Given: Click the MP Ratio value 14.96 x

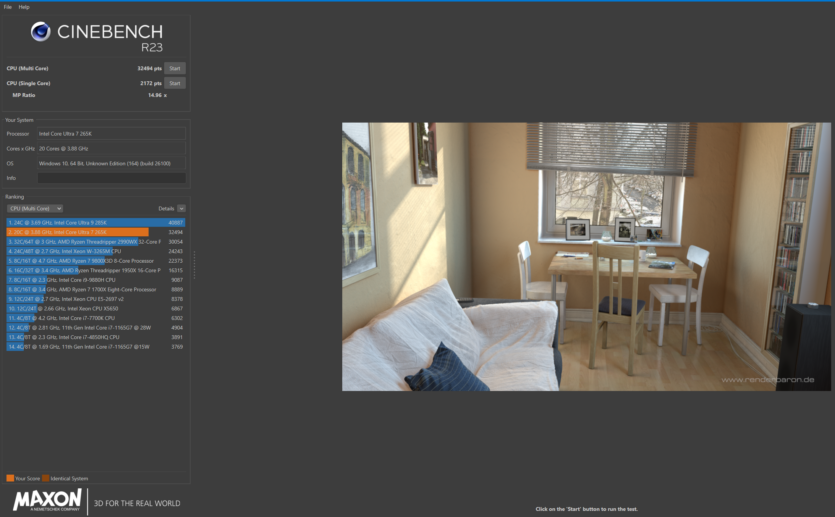Looking at the screenshot, I should point(157,95).
